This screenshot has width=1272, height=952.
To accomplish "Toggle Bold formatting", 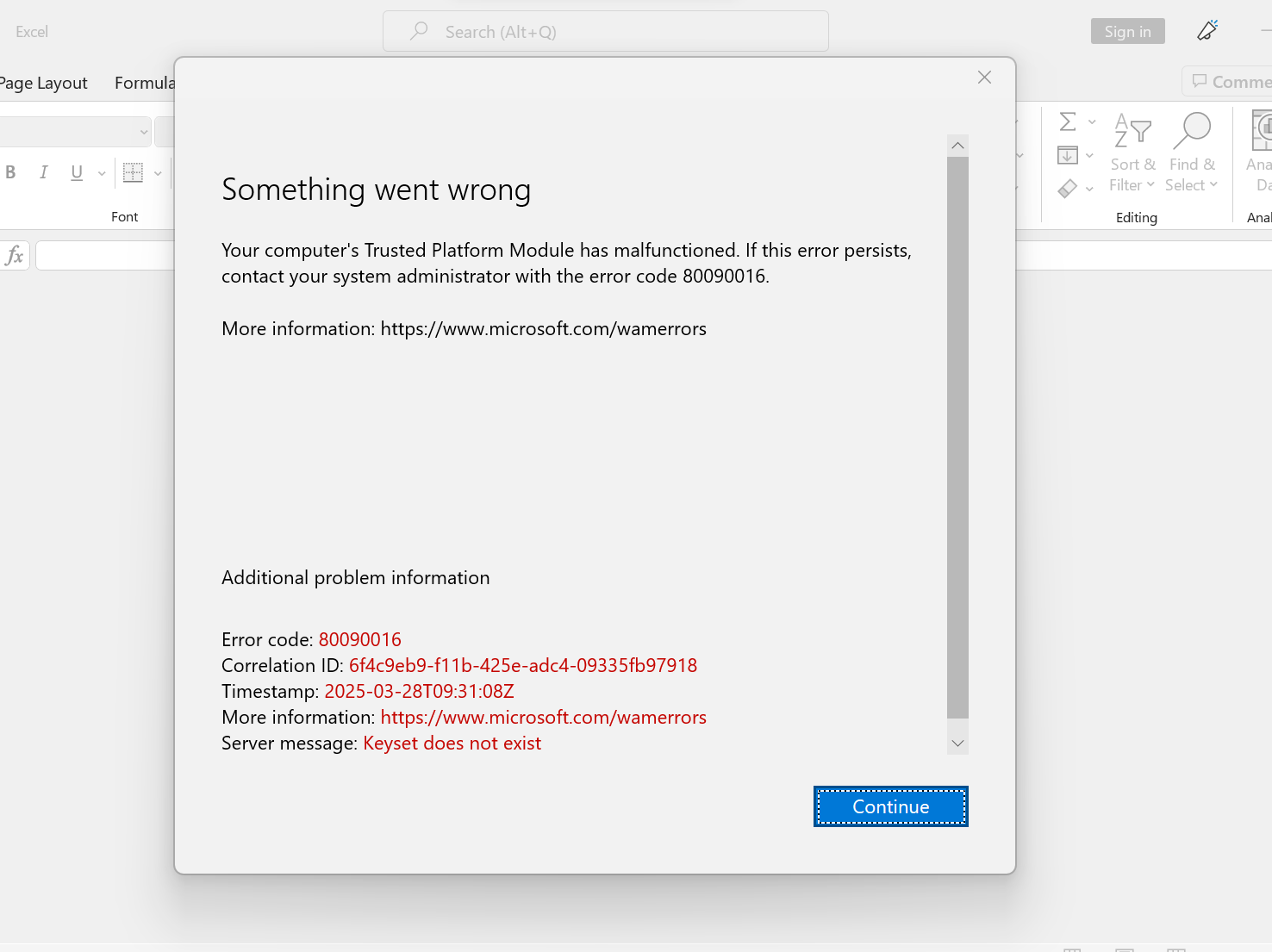I will point(10,172).
